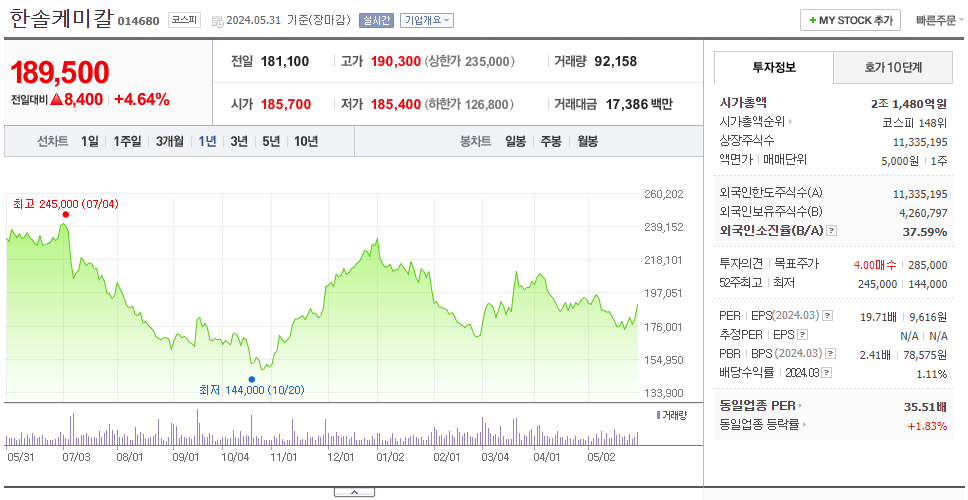Open help icon beside PER EPS(2024.03)
Screen dimensions: 968x500
(x=827, y=316)
